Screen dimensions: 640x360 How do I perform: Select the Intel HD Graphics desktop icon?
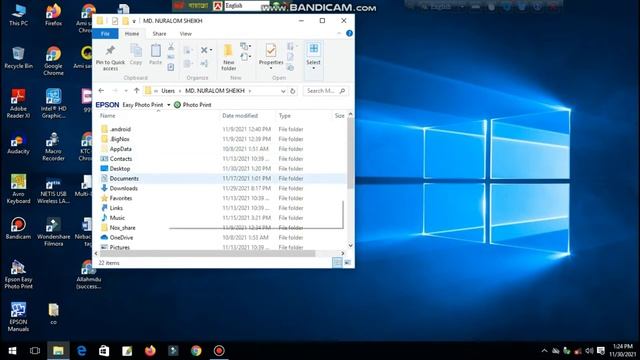click(x=53, y=104)
